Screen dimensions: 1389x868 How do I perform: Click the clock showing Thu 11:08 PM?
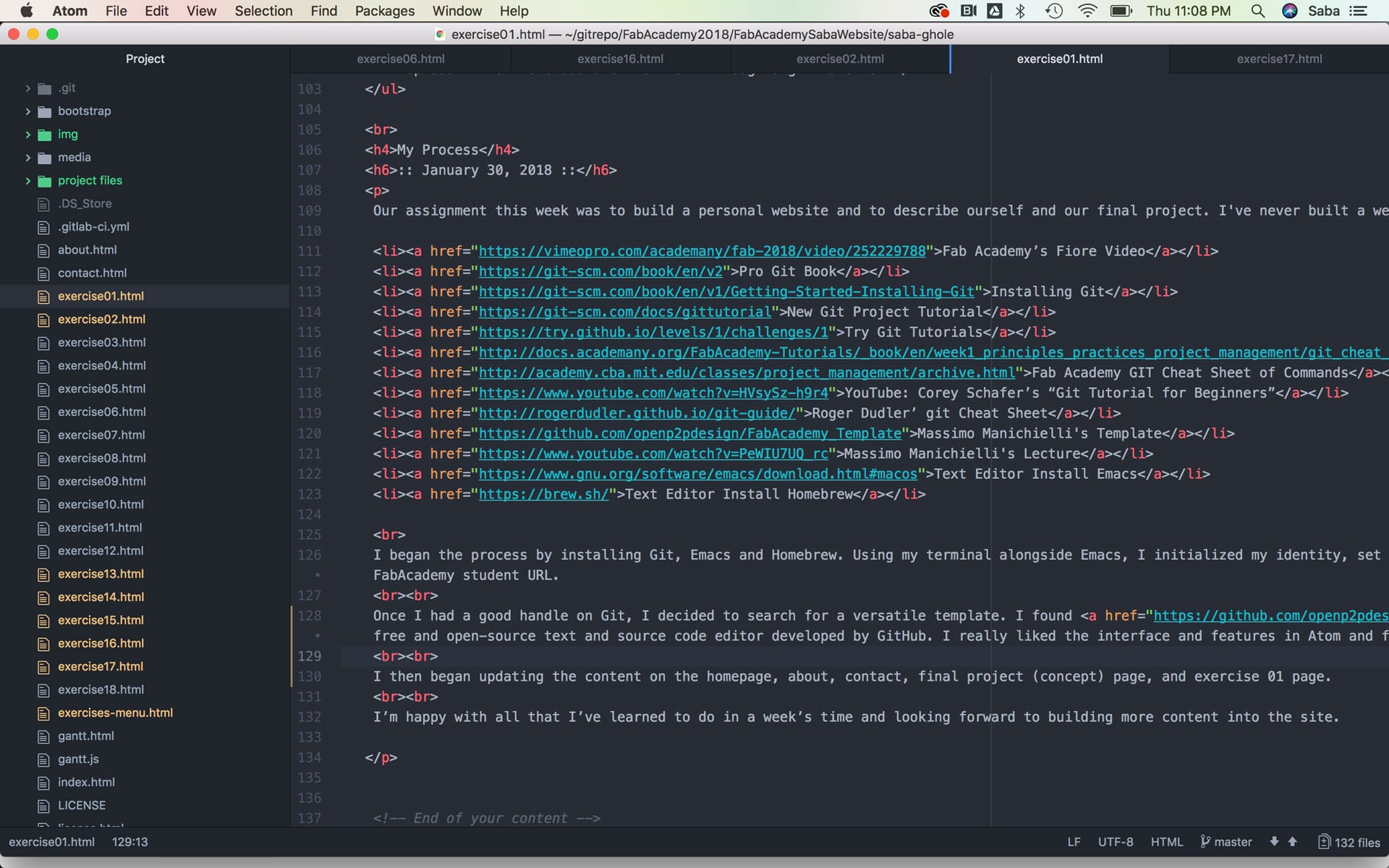pos(1189,11)
